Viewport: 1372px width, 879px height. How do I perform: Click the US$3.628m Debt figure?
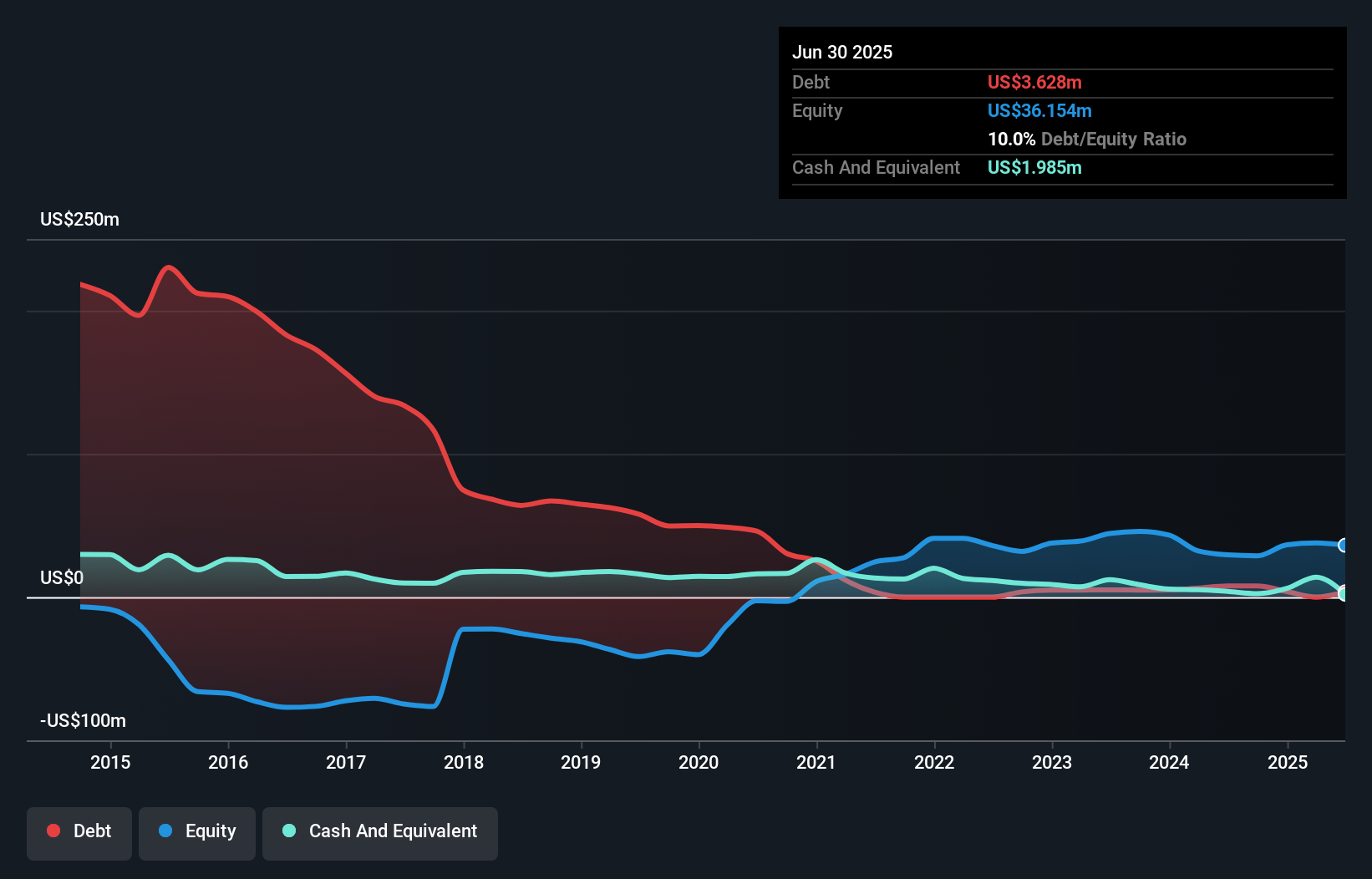tap(1034, 82)
